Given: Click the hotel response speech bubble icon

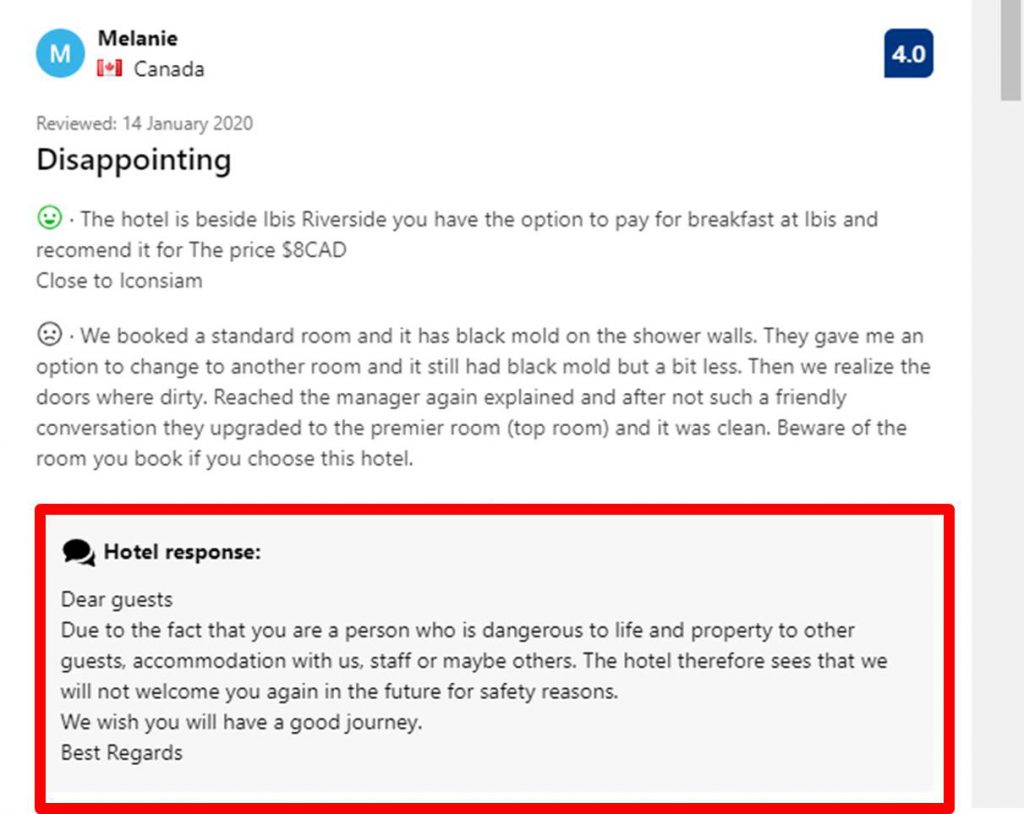Looking at the screenshot, I should pyautogui.click(x=79, y=553).
